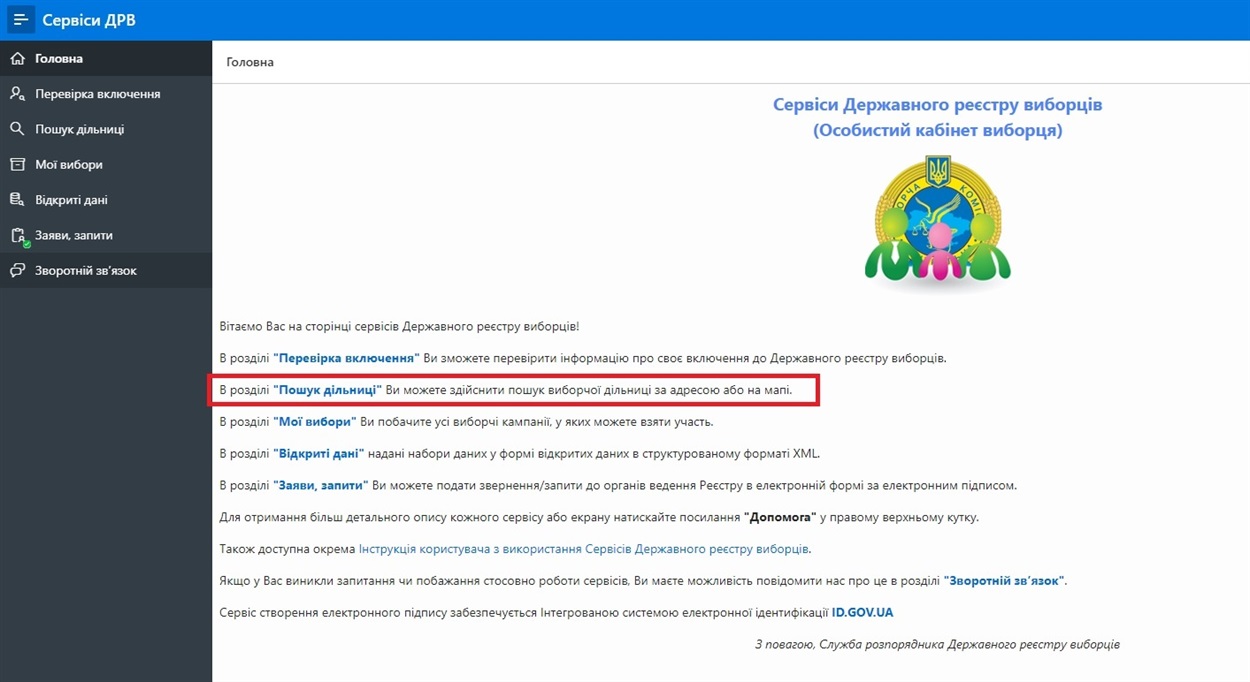Click the chat bubble icon for Зворотній зв'язок
The image size is (1250, 682).
tap(17, 271)
